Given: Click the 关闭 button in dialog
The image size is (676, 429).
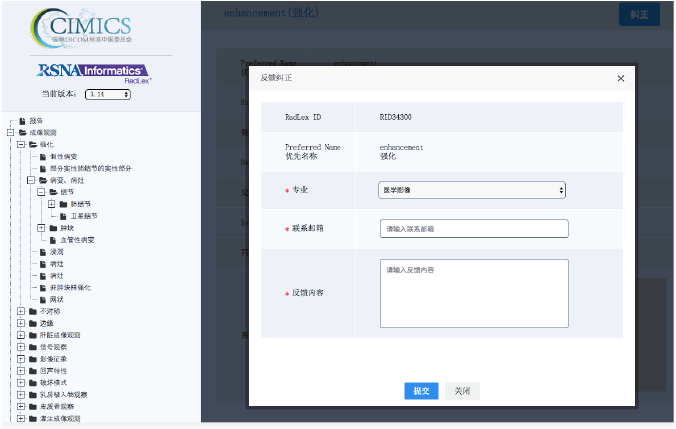Looking at the screenshot, I should click(460, 391).
